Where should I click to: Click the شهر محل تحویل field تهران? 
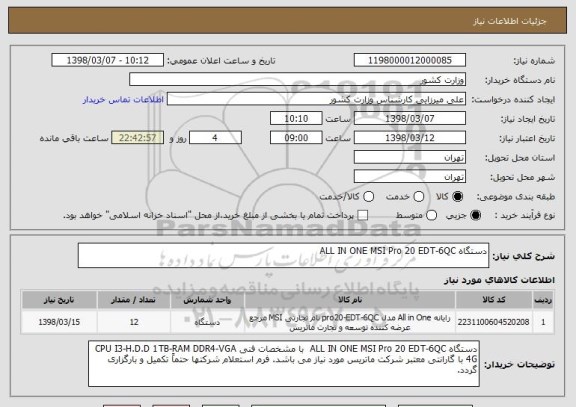click(x=410, y=177)
